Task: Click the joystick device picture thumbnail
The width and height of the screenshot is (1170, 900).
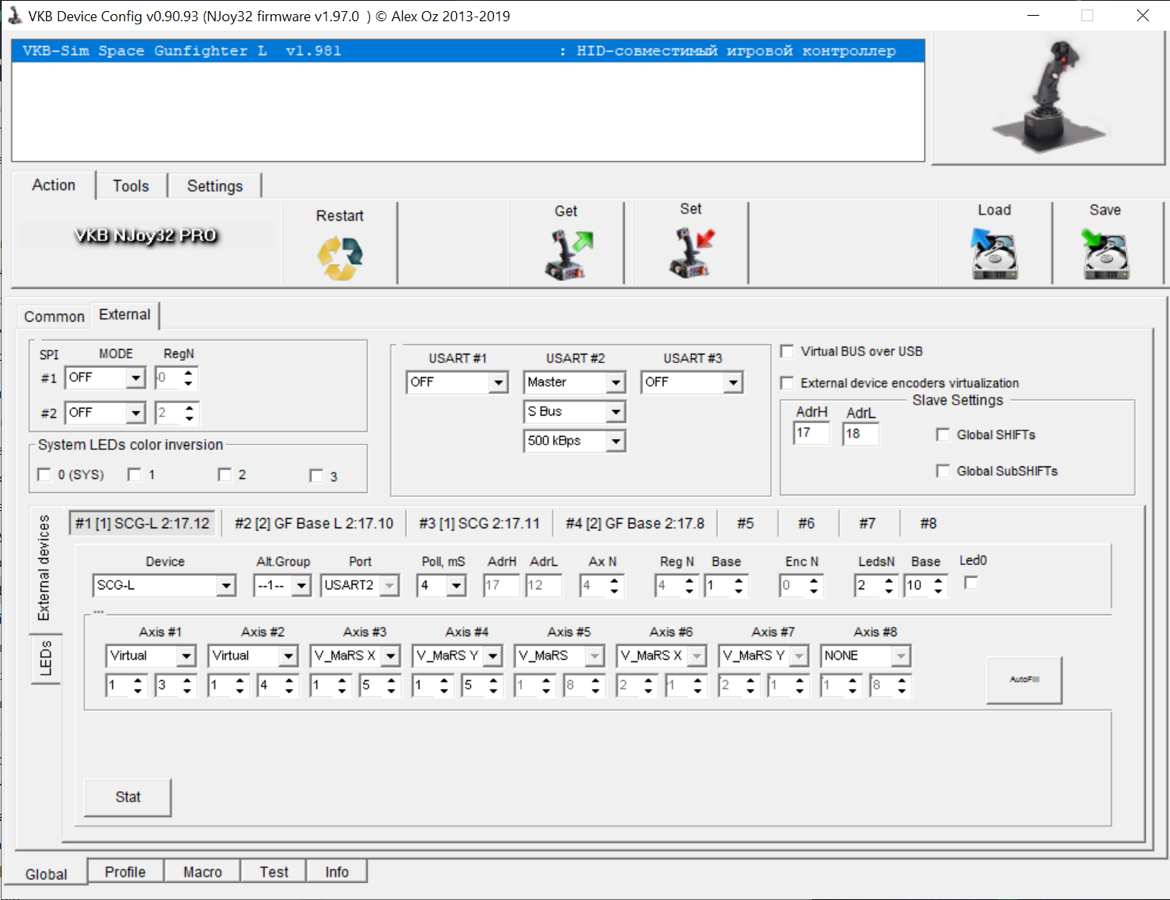Action: pos(1048,97)
